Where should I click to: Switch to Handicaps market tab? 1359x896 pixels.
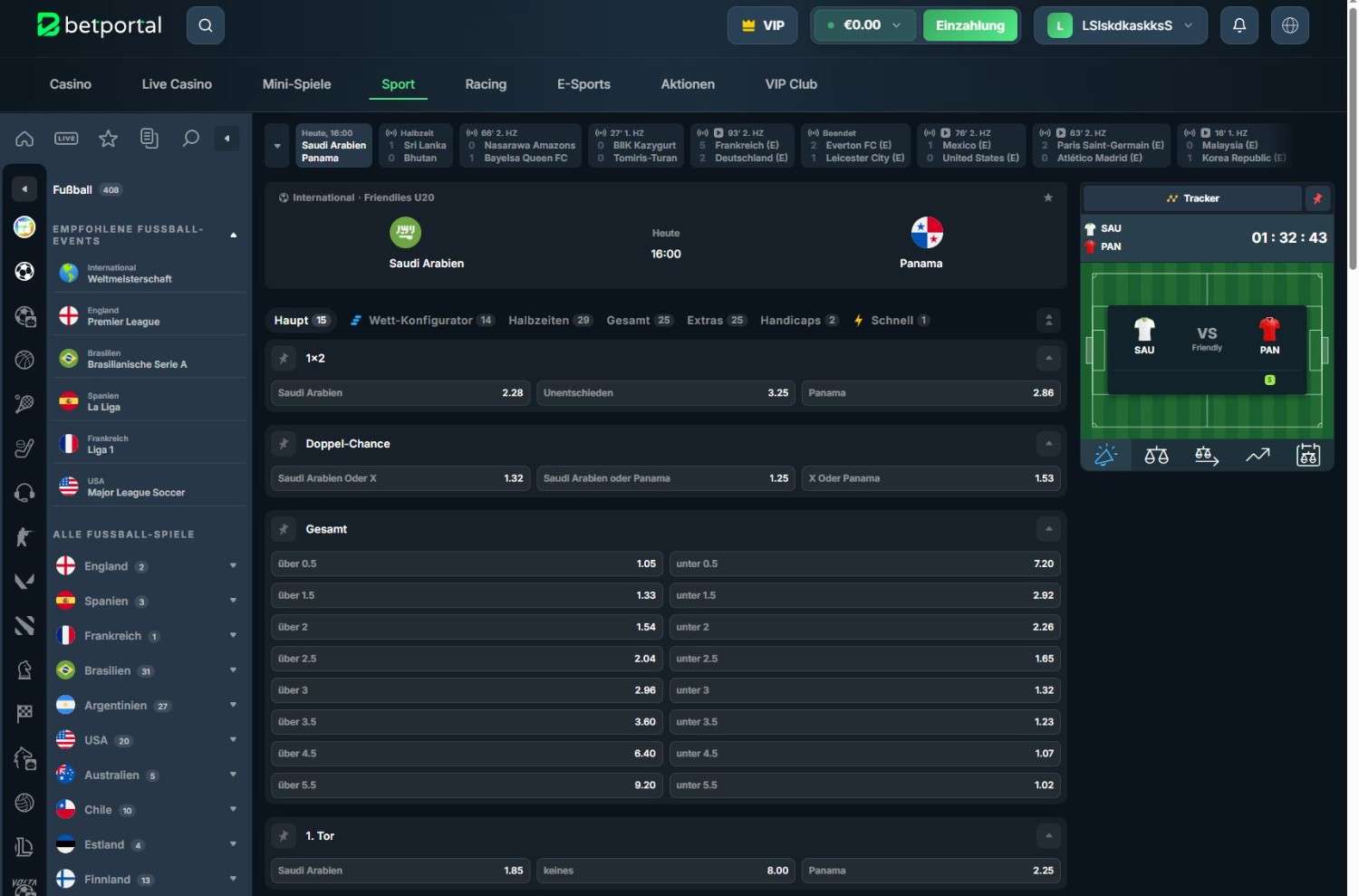(x=799, y=321)
